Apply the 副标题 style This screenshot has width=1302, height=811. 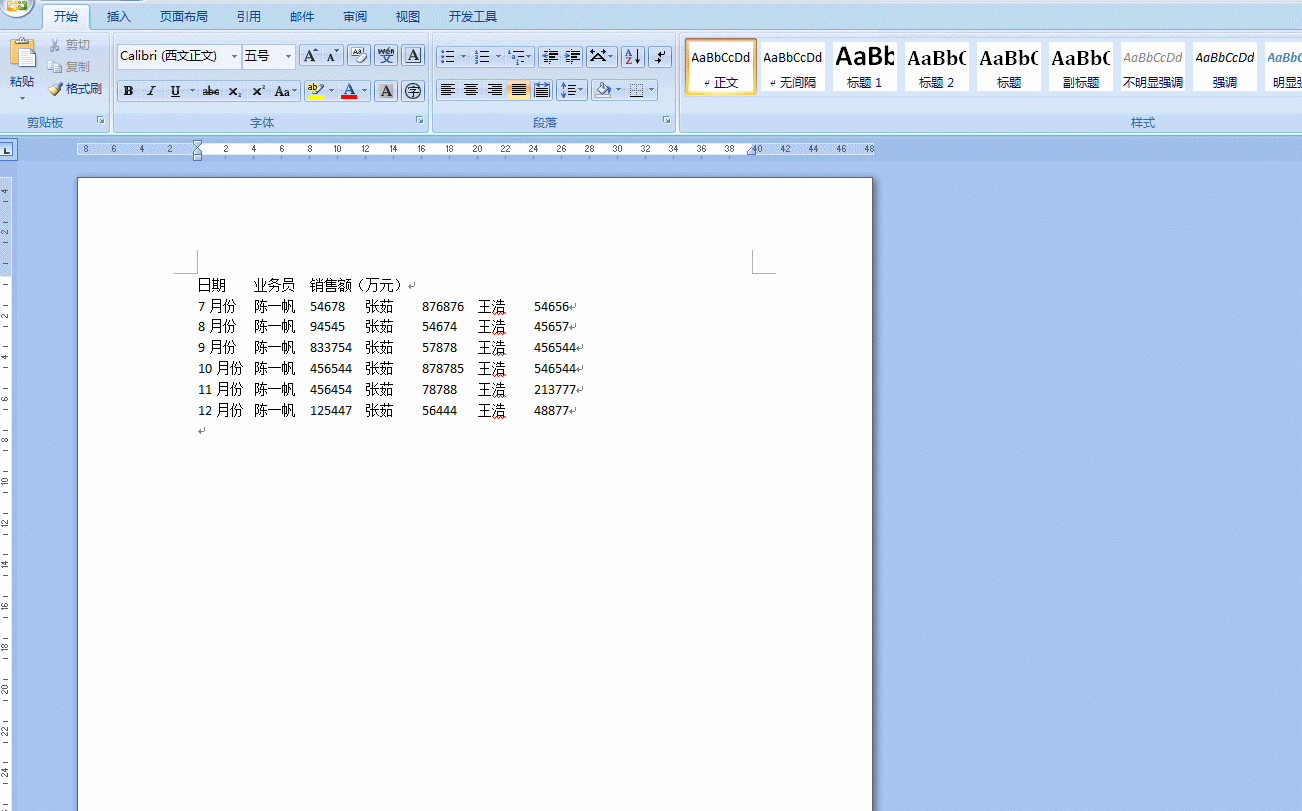click(x=1081, y=67)
